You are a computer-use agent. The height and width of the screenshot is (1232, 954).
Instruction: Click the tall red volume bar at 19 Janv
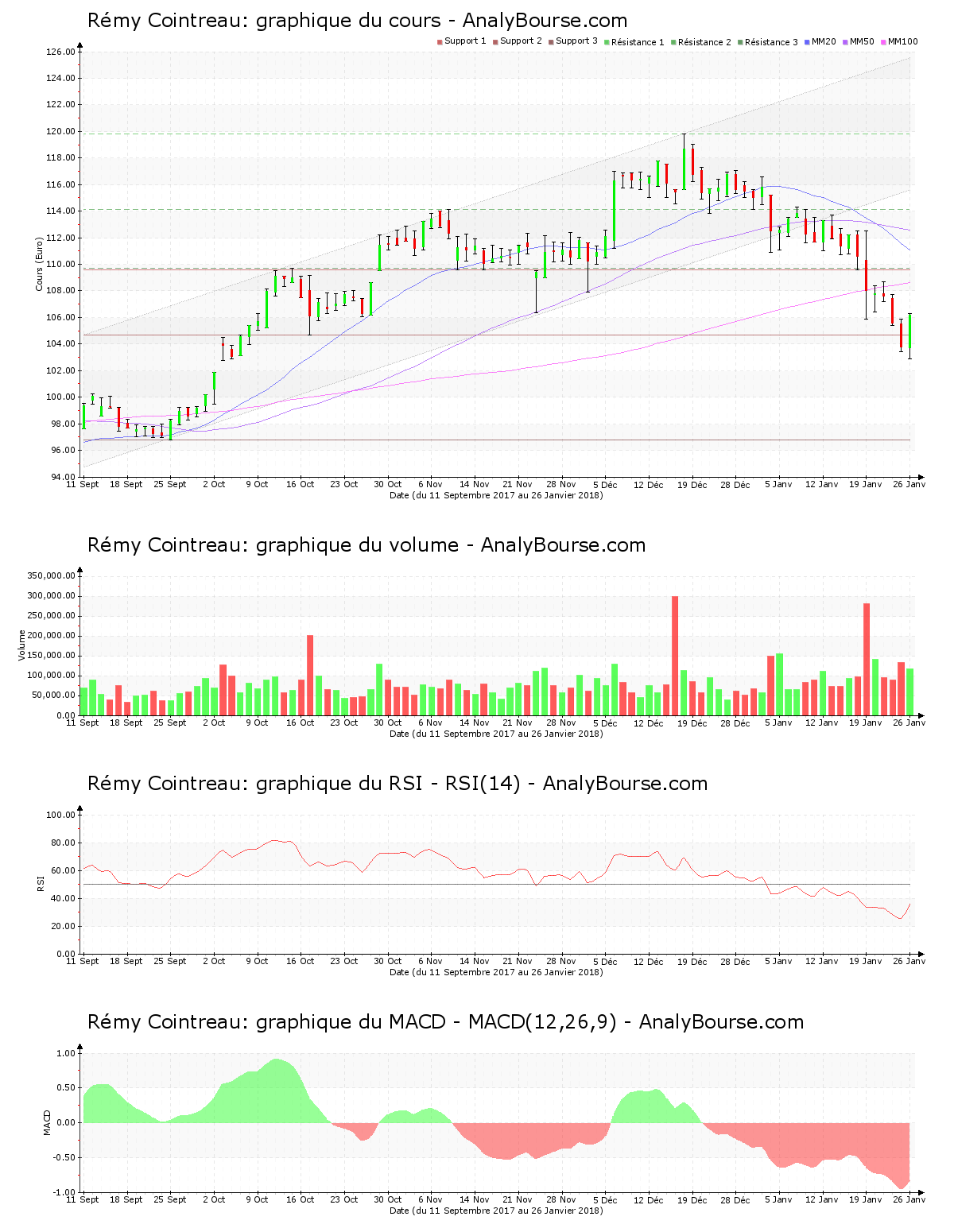[867, 660]
